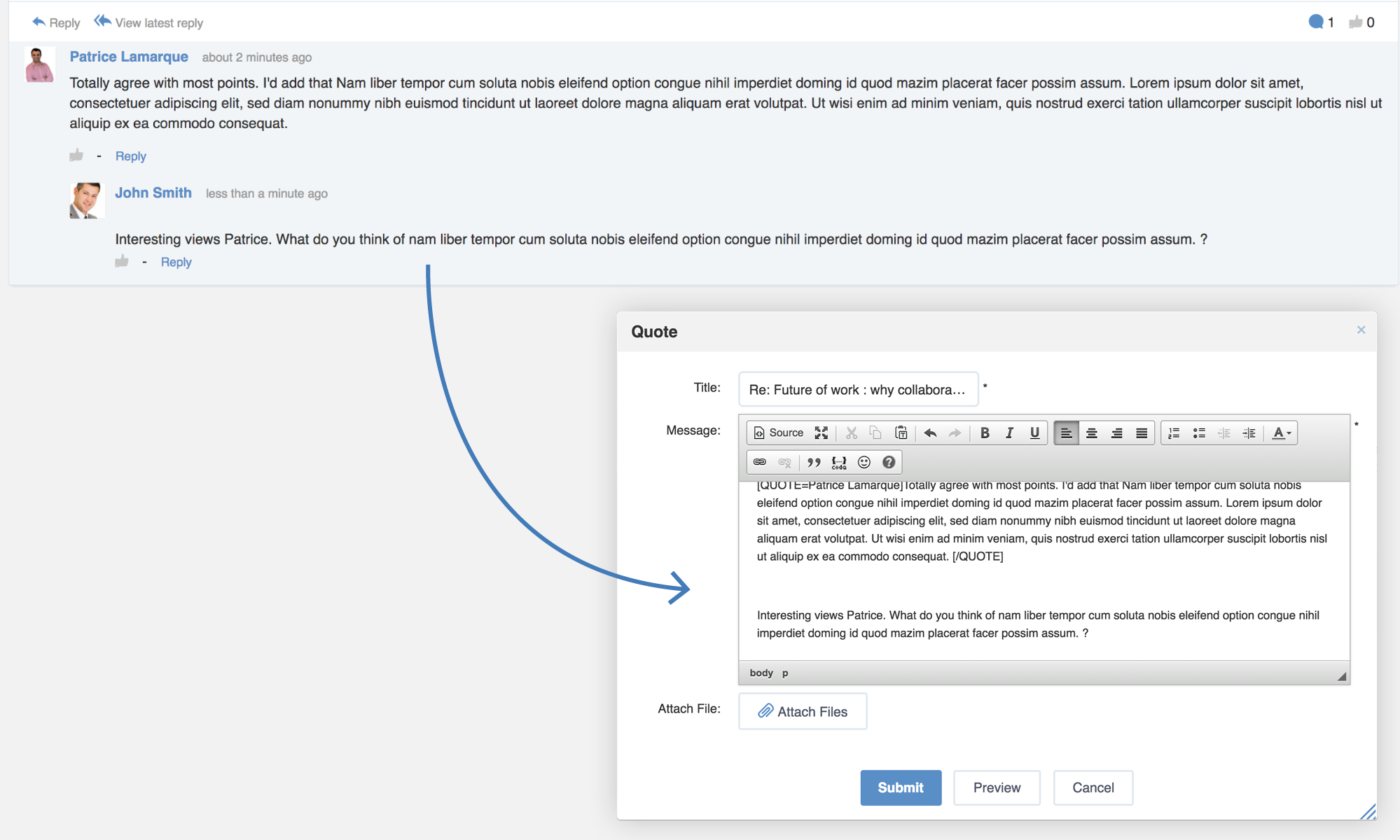Screen dimensions: 1400x840
Task: Click the left-align text icon
Action: point(1065,431)
